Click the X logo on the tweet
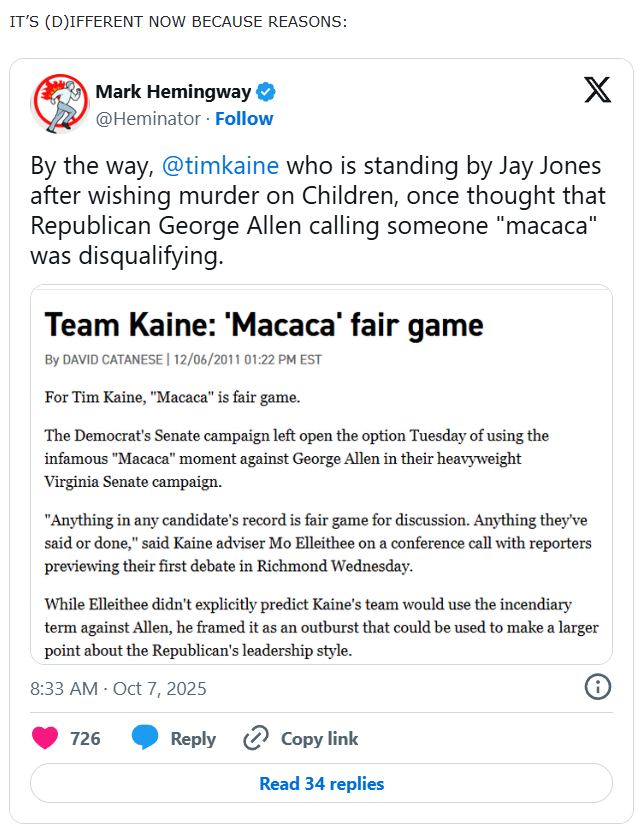This screenshot has height=827, width=644. click(x=597, y=91)
